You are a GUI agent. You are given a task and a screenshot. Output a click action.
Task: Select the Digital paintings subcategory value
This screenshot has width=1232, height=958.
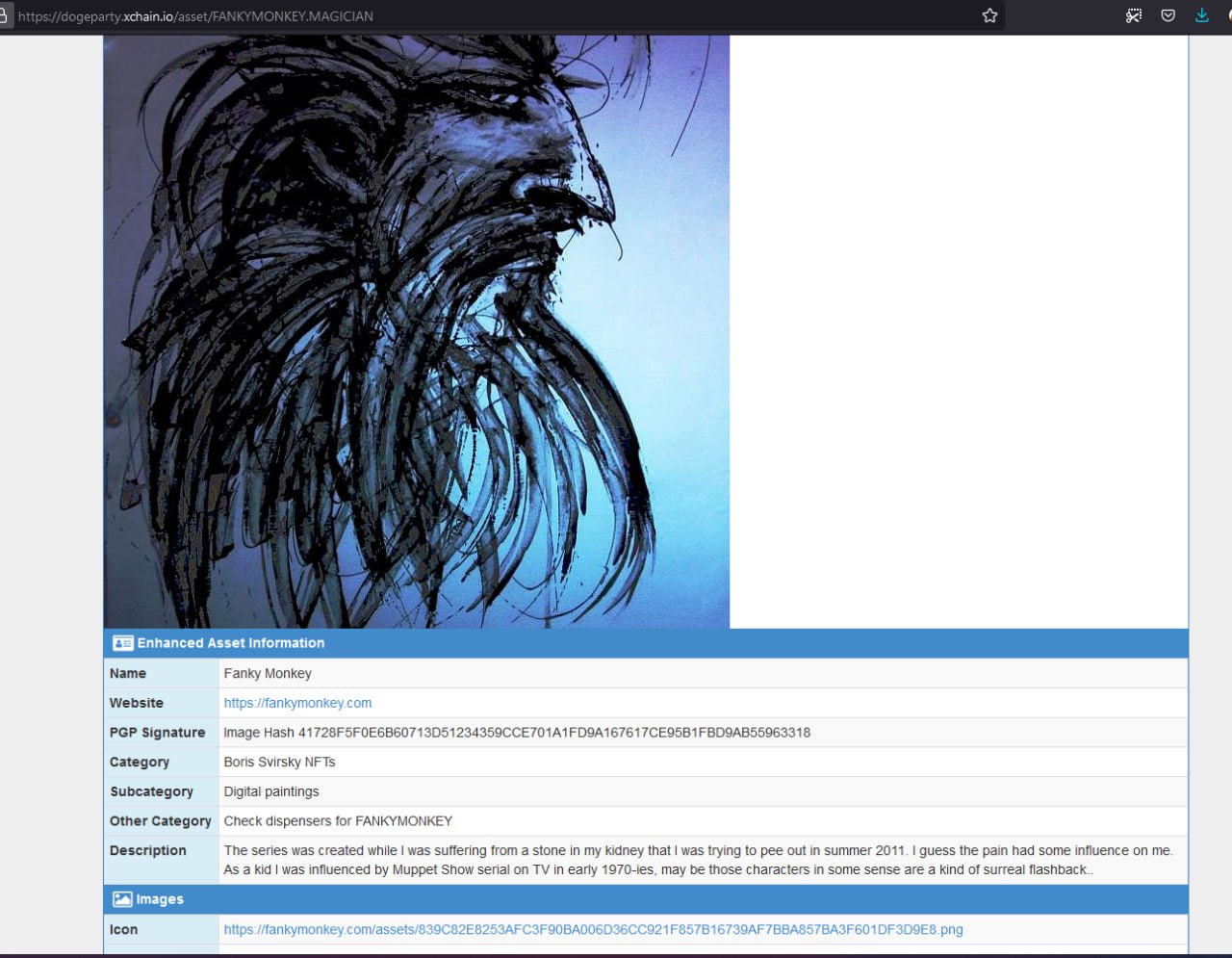271,791
